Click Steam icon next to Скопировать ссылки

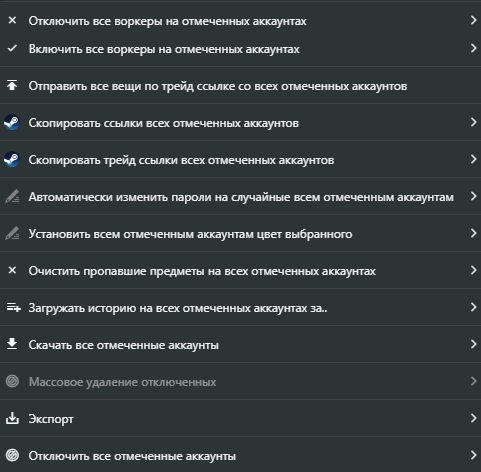click(12, 122)
